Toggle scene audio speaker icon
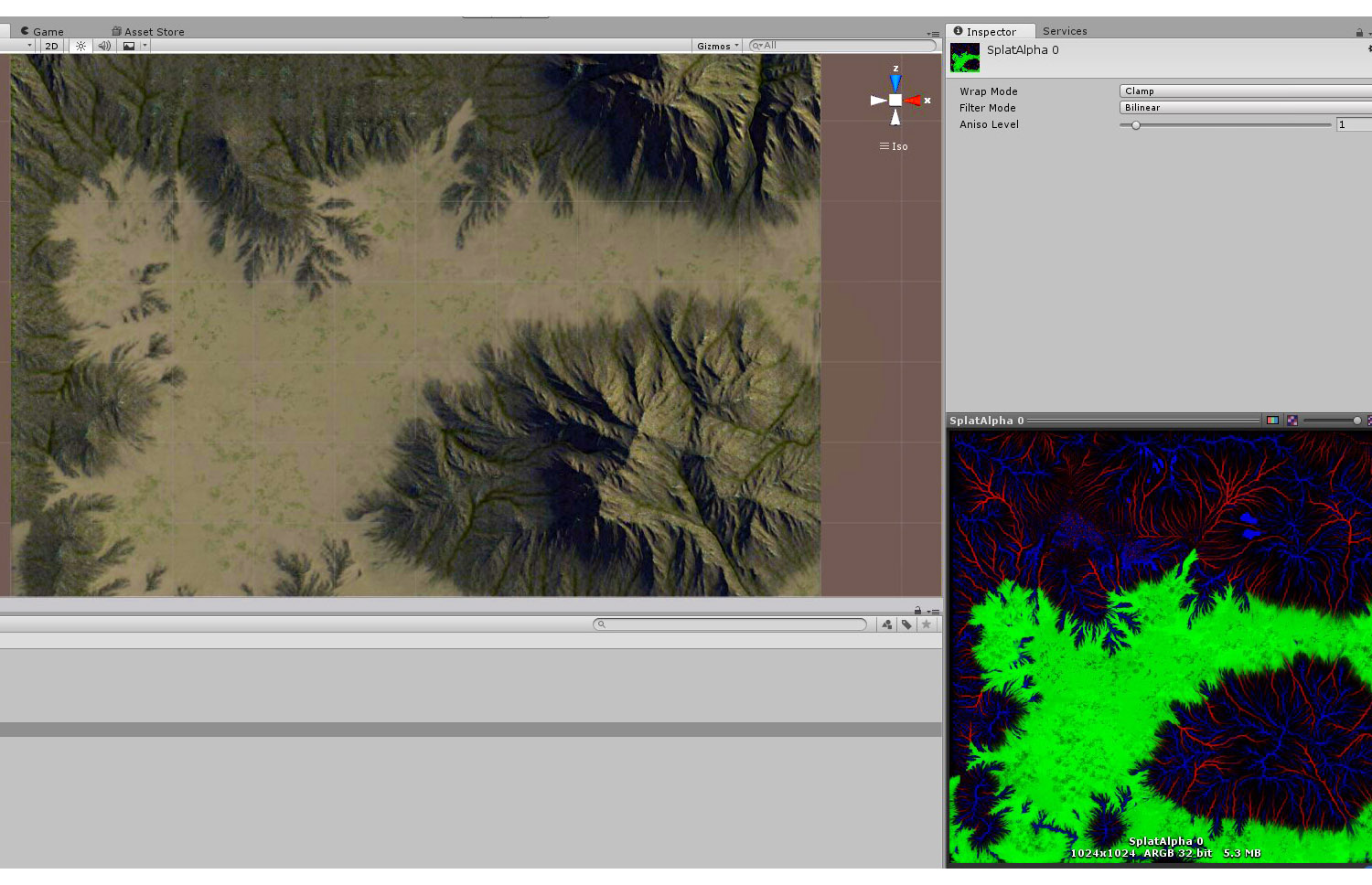This screenshot has width=1372, height=885. pyautogui.click(x=104, y=46)
